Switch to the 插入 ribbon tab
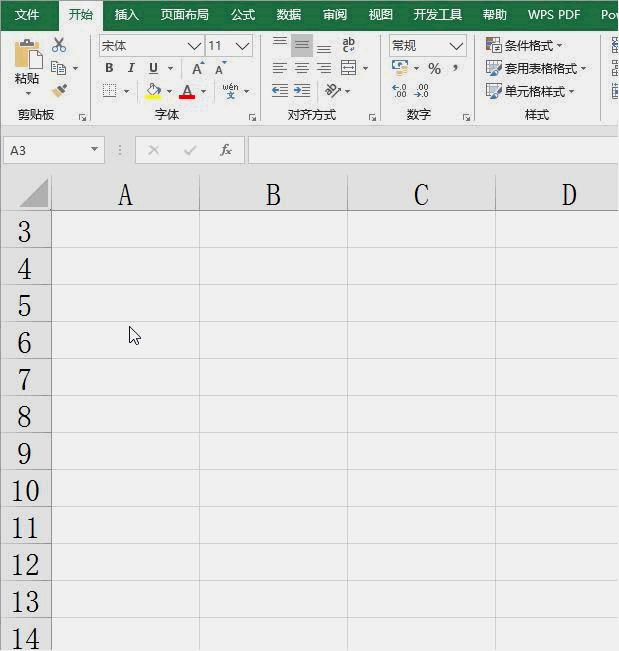Screen dimensions: 619x651 (x=127, y=15)
